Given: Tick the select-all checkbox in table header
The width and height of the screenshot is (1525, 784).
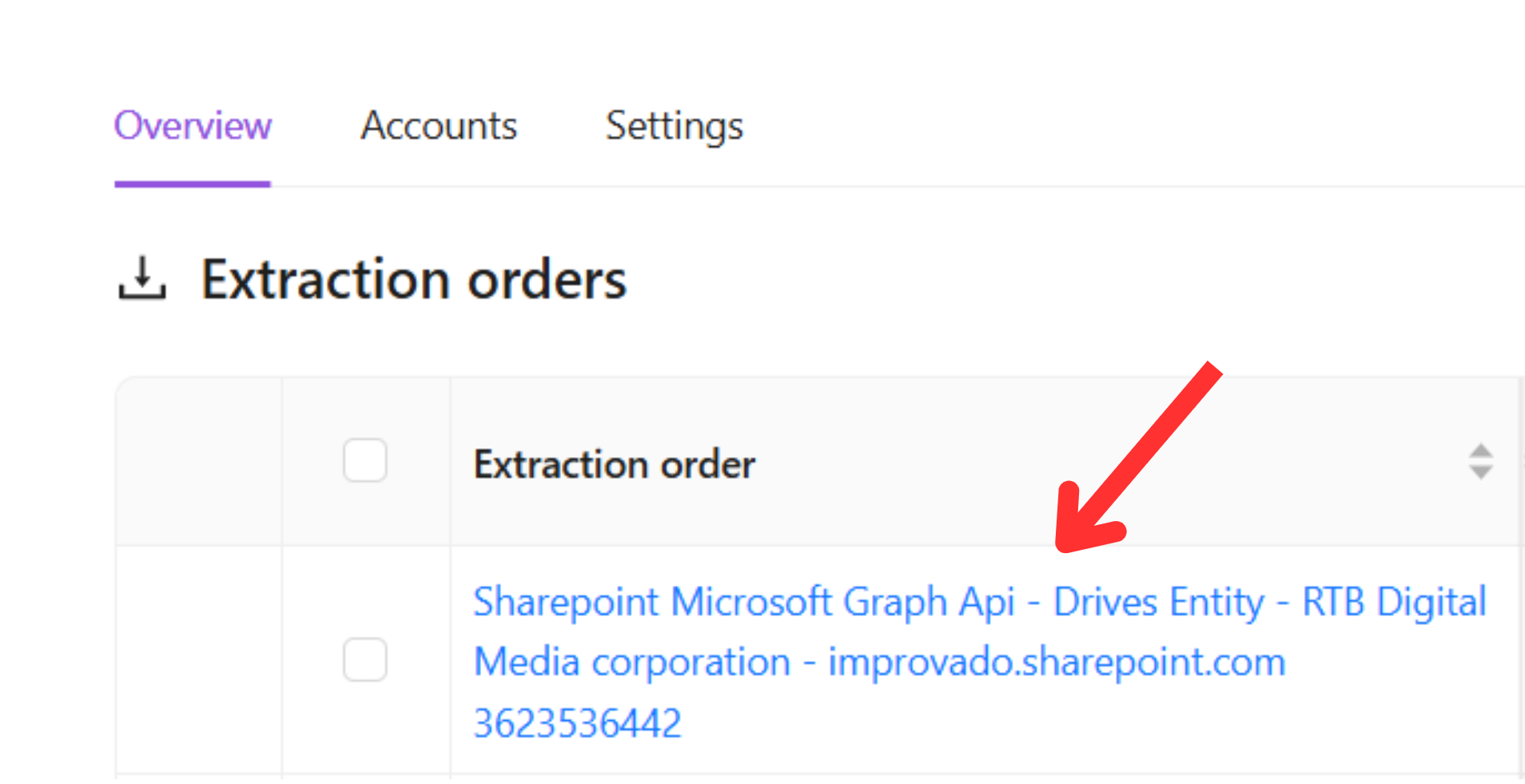Looking at the screenshot, I should (x=365, y=460).
